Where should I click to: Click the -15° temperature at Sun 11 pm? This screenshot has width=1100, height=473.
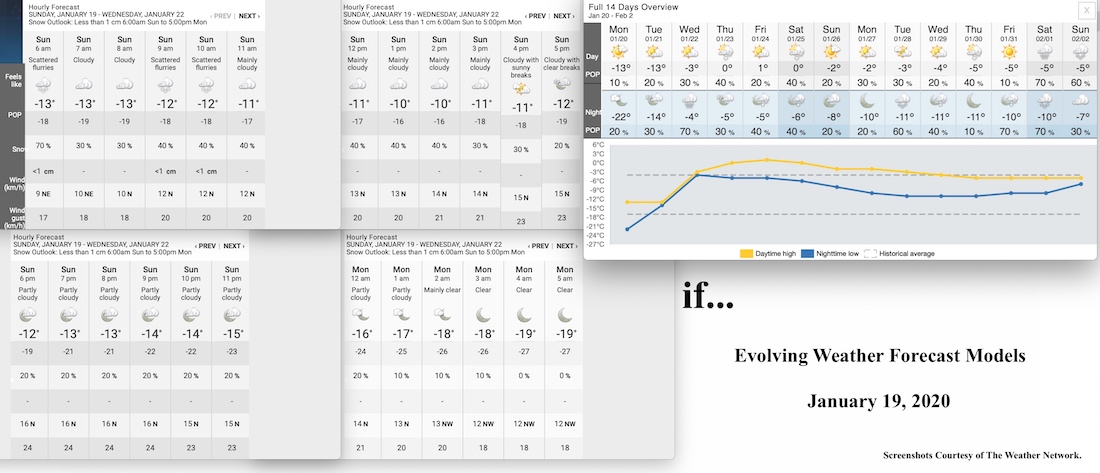(x=232, y=334)
